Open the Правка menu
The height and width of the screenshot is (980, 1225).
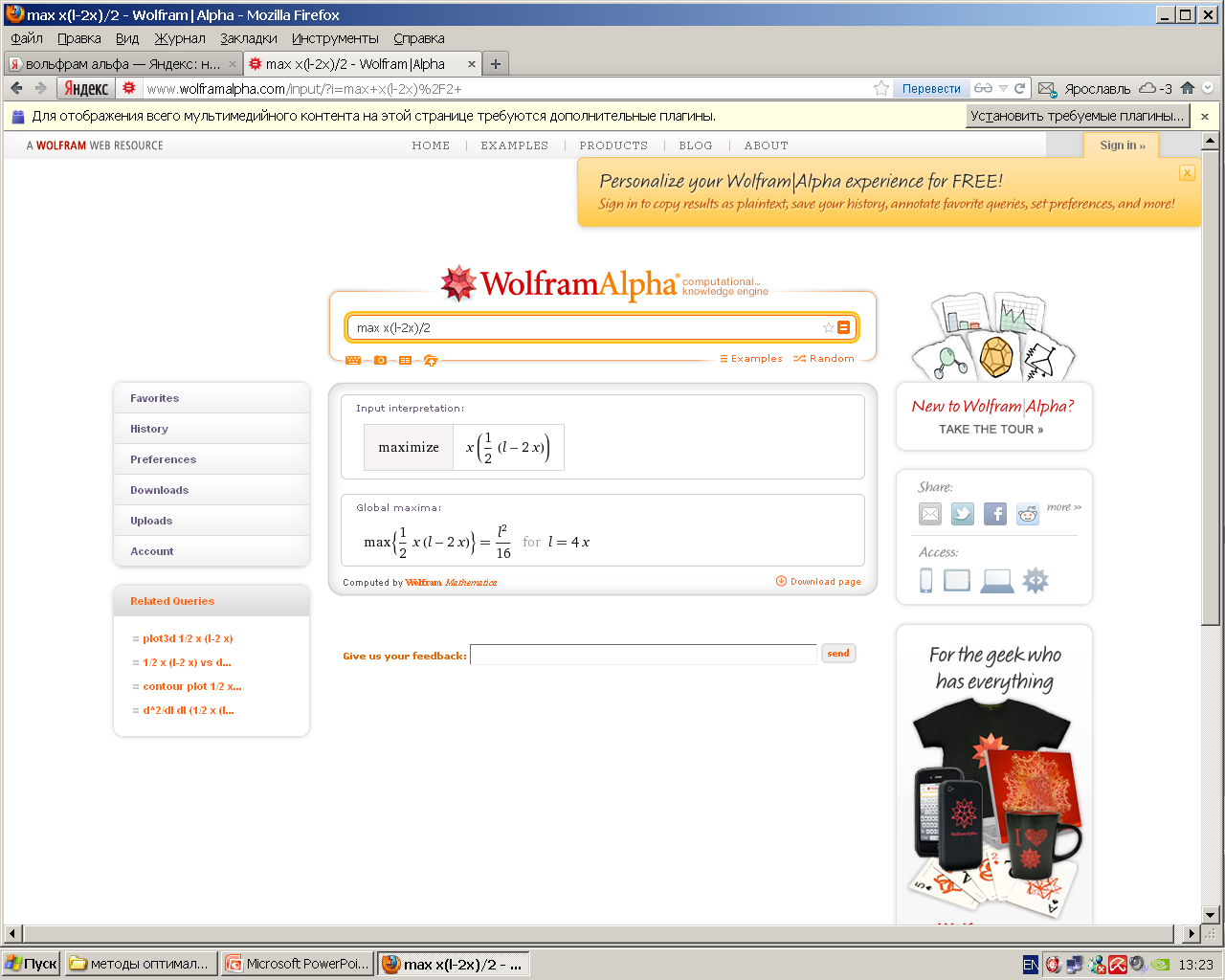79,38
